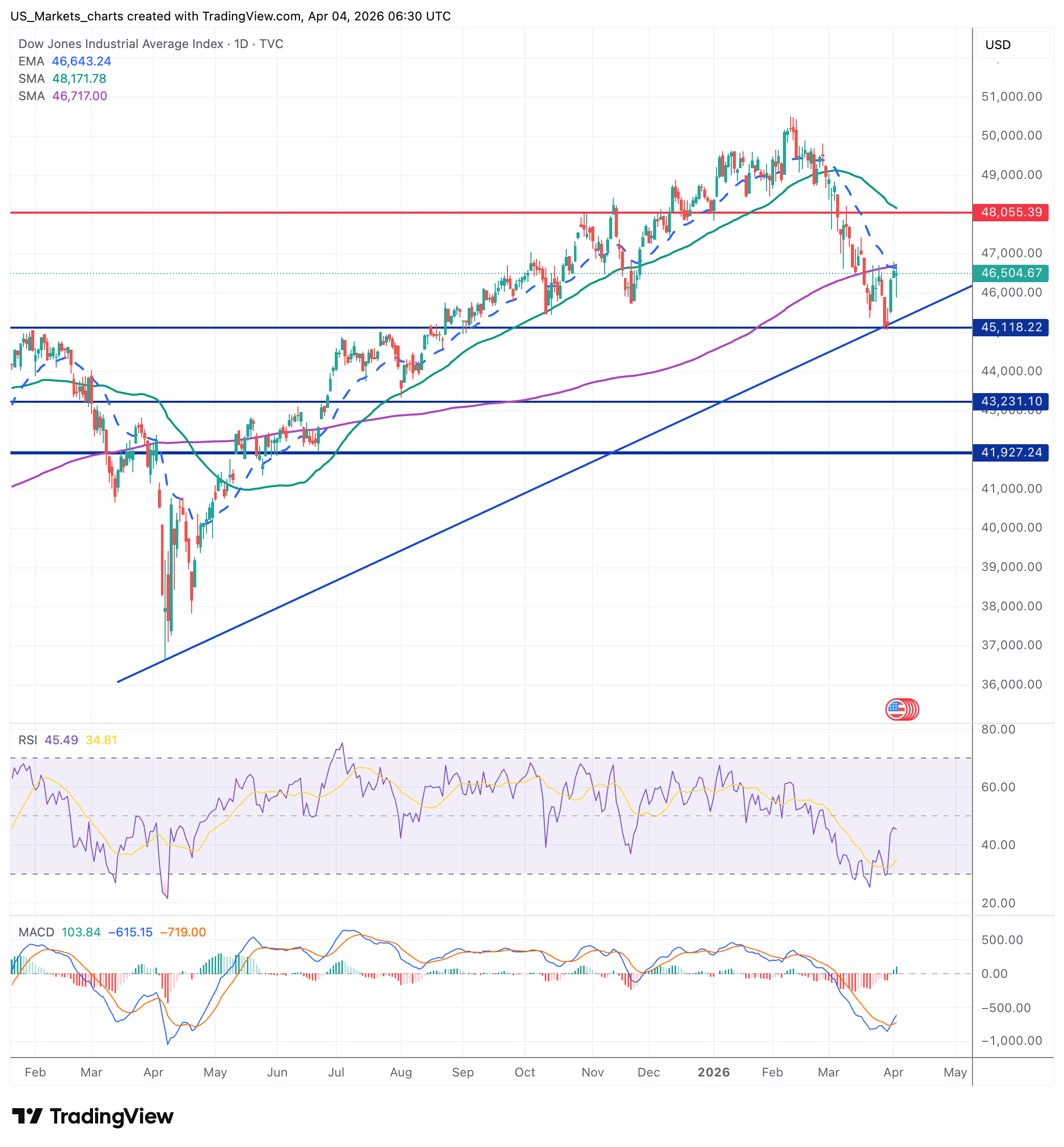This screenshot has width=1064, height=1147.
Task: Click the Dow Jones Industrial Average Index title
Action: [121, 44]
